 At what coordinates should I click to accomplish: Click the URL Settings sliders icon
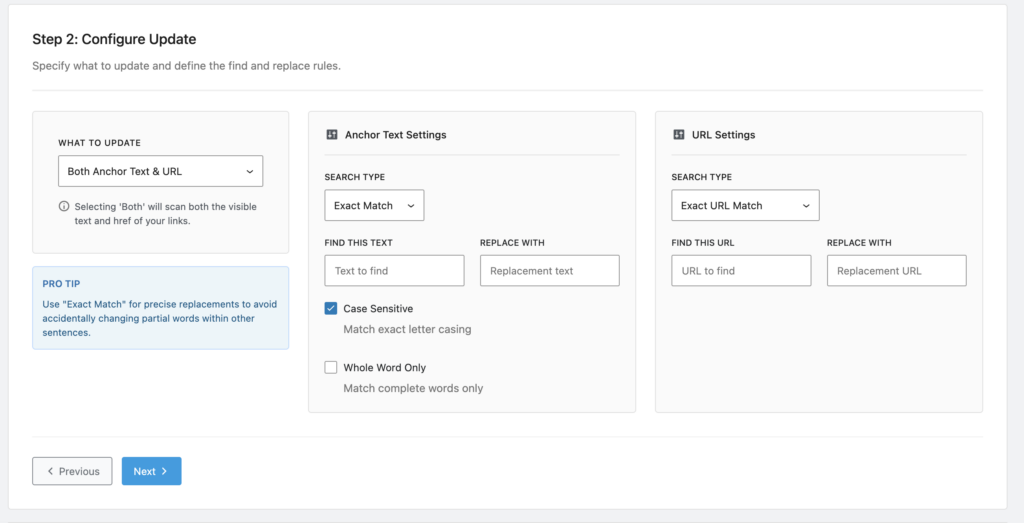pos(679,135)
